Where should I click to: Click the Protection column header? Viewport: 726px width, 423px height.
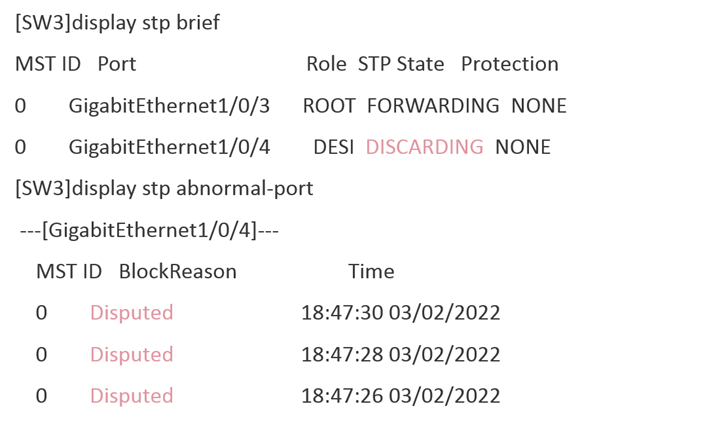click(x=510, y=64)
